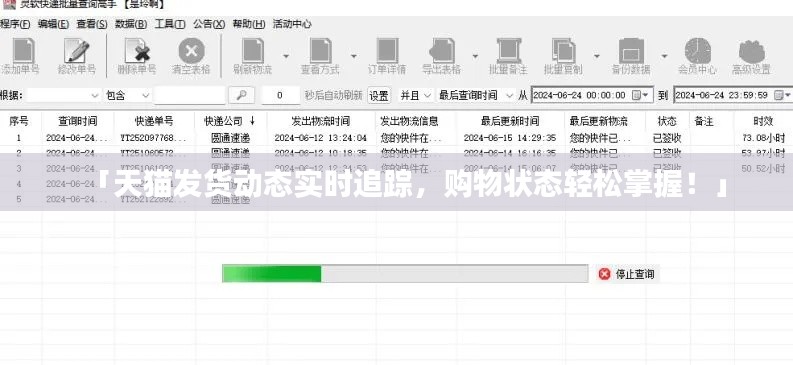Click the green query progress bar
793x365 pixels.
pos(405,273)
